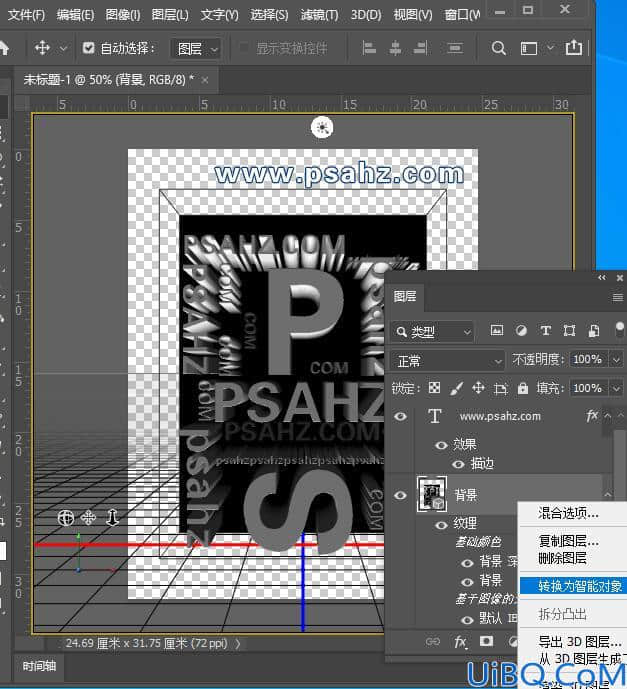Open the 选择(S) menu
Screen dimensions: 627x689
point(269,15)
